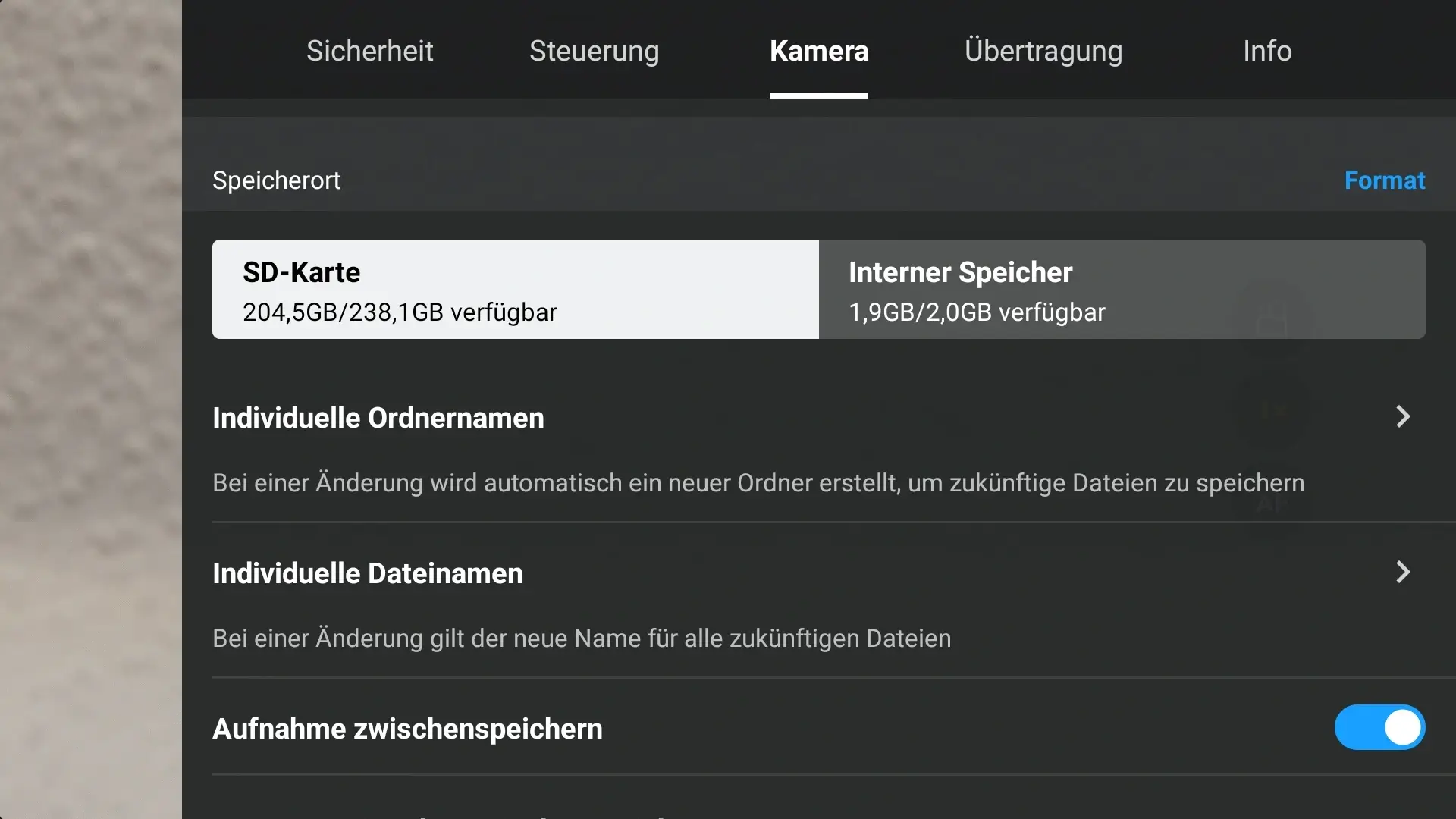
Task: Click the chevron beside Individuelle Dateinamen
Action: [1403, 572]
